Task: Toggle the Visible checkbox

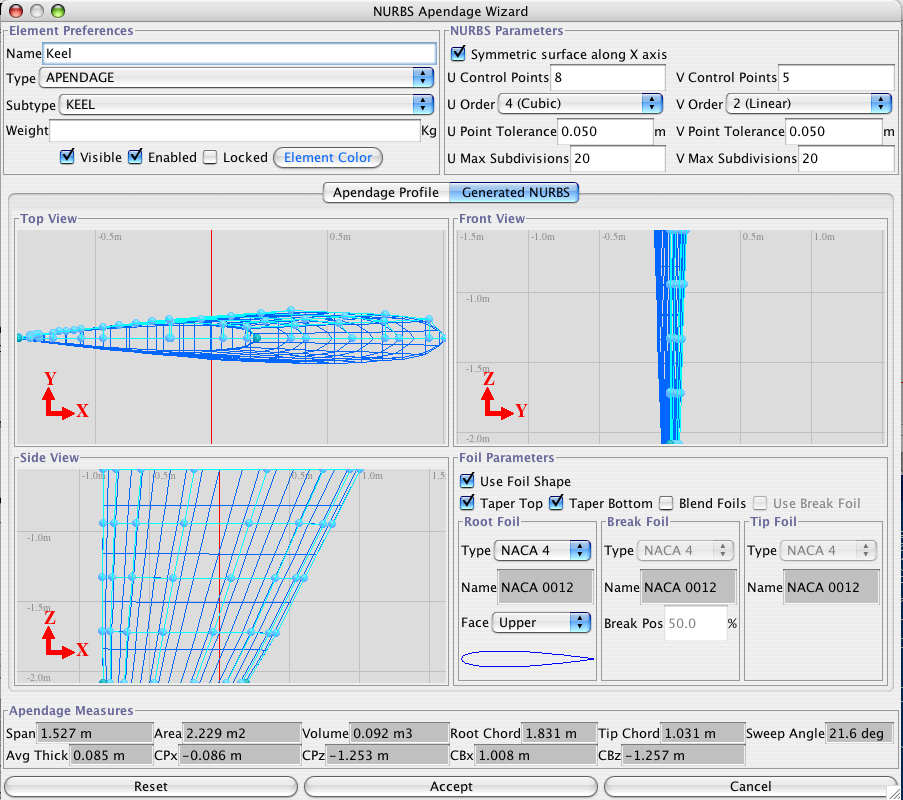Action: click(68, 157)
